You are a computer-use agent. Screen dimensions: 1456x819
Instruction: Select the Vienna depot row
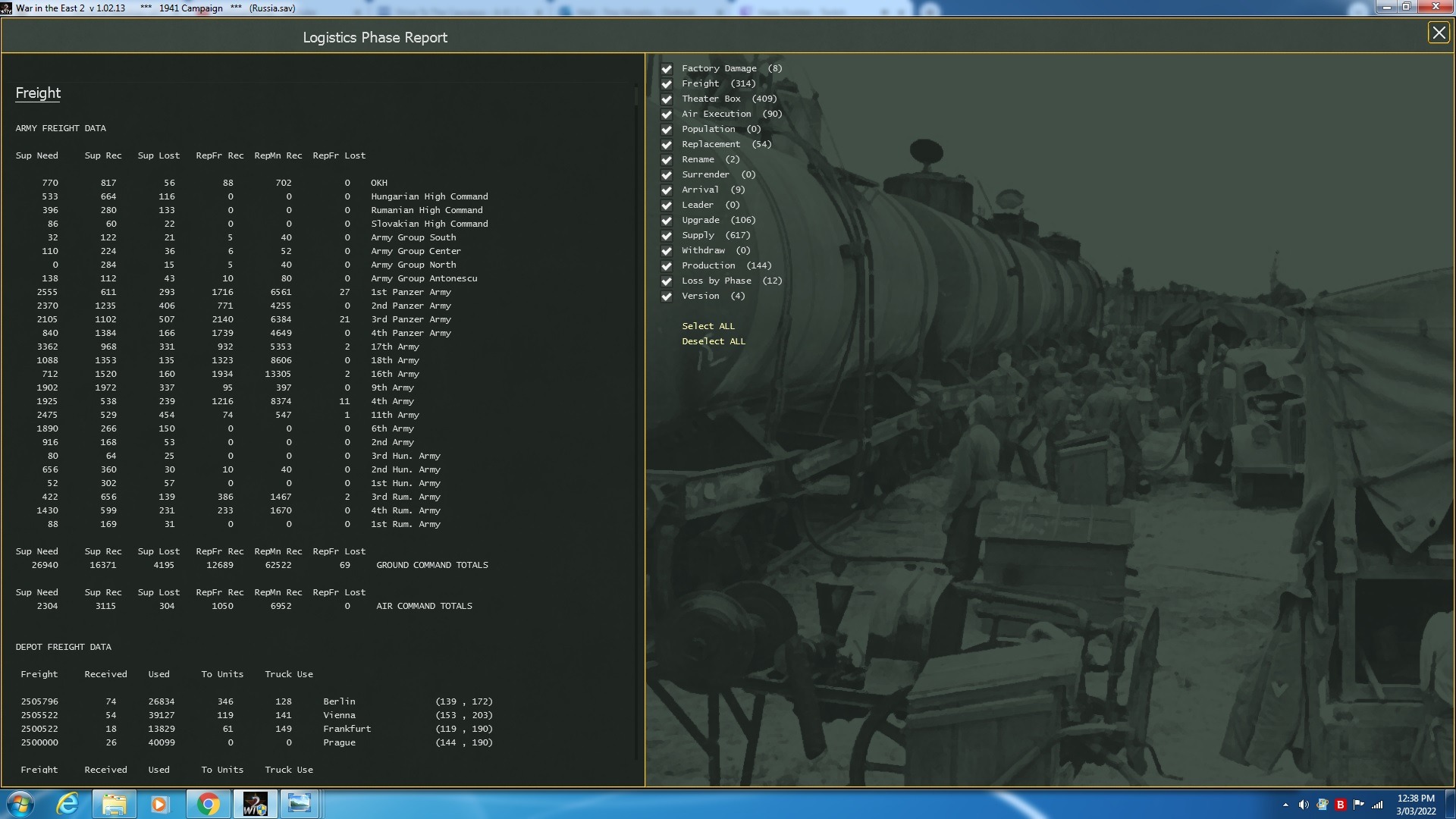256,715
